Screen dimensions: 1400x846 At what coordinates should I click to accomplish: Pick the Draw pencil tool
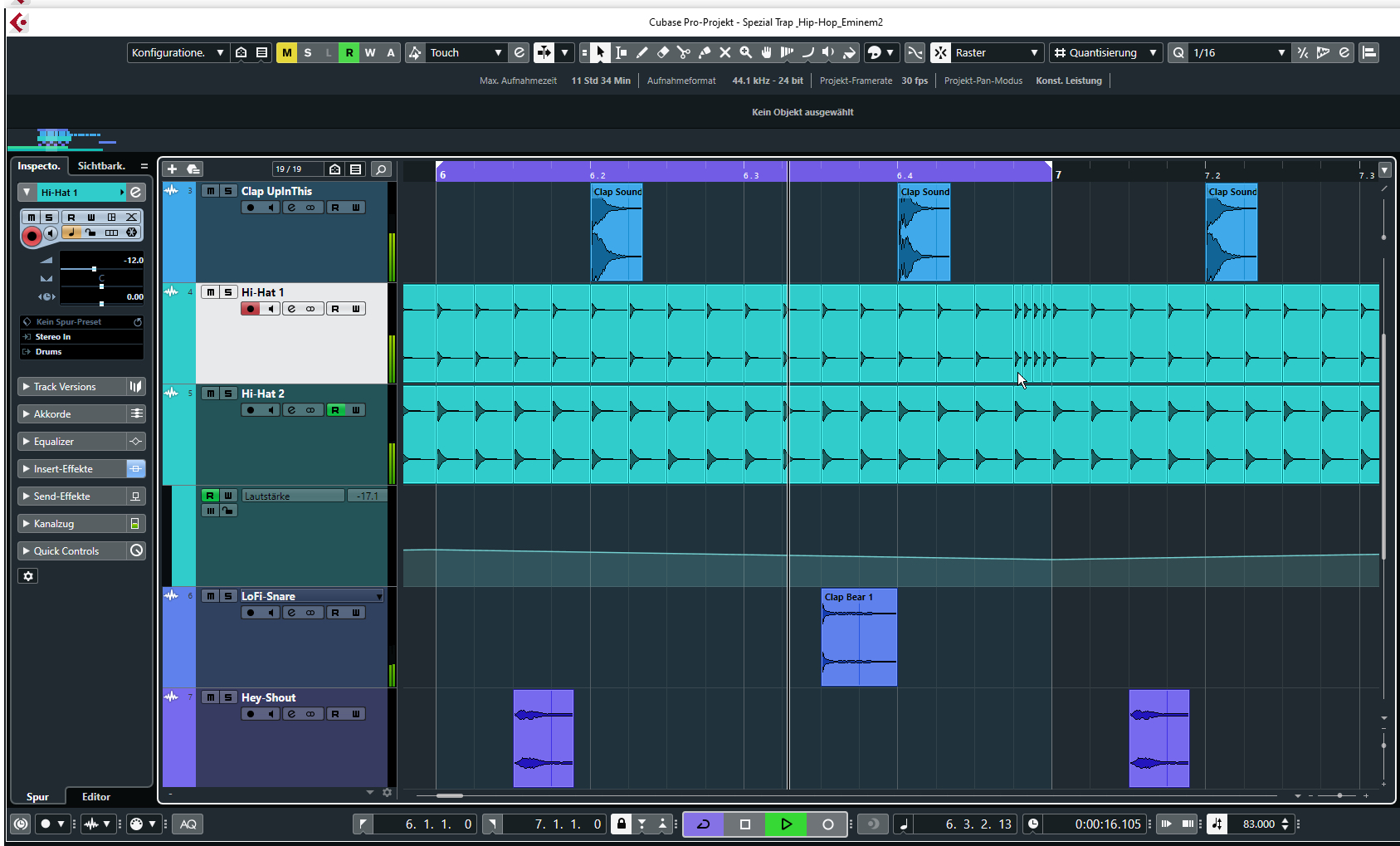[x=641, y=52]
